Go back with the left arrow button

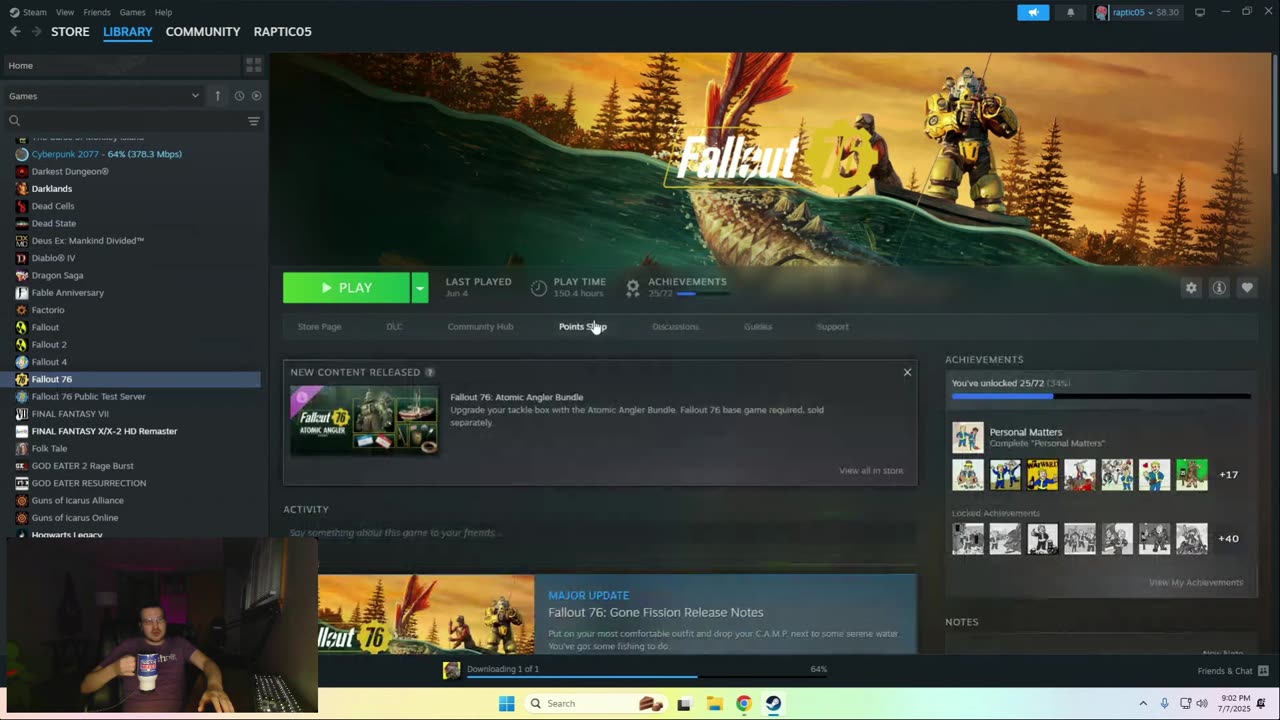pos(15,31)
